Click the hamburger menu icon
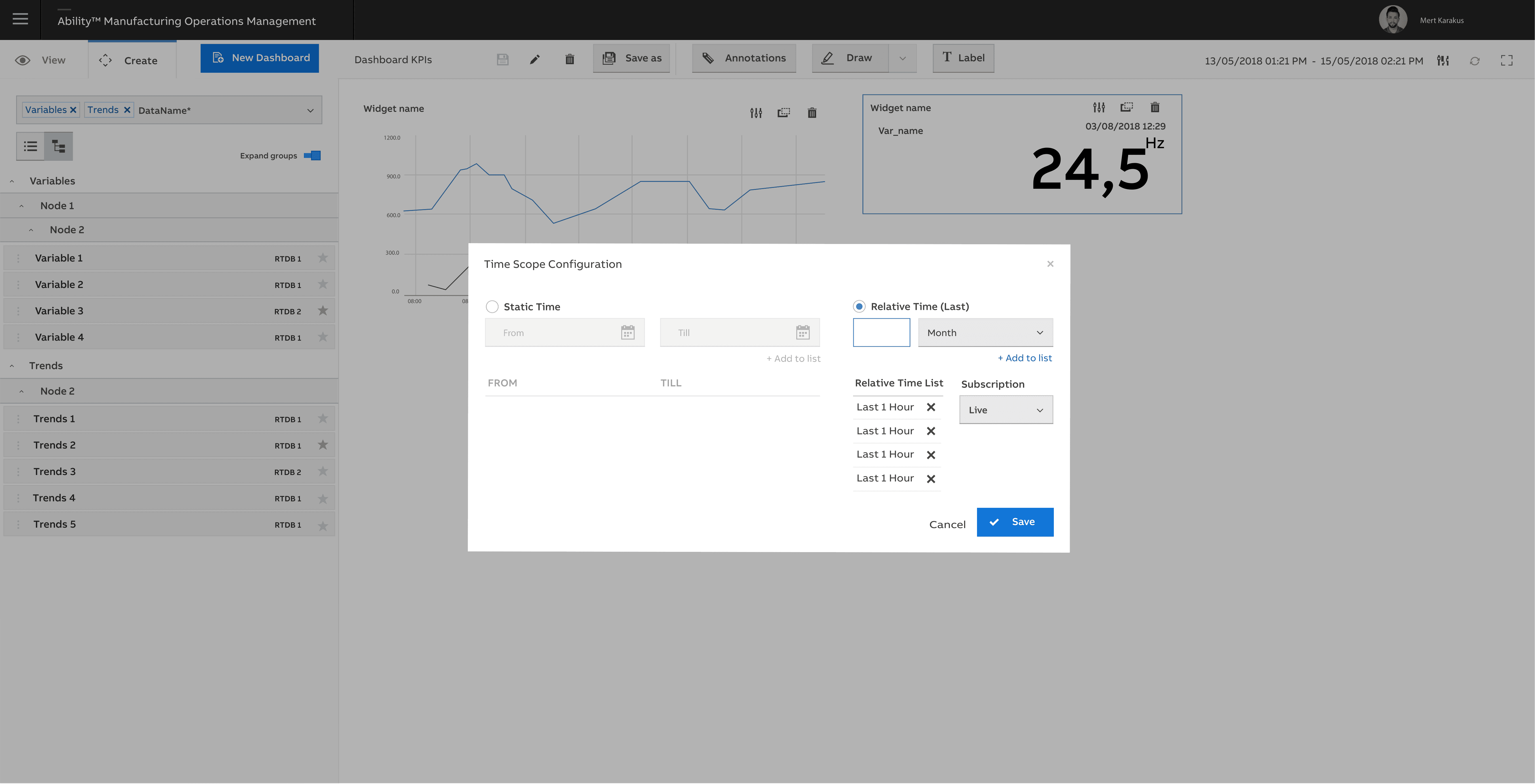 coord(20,19)
